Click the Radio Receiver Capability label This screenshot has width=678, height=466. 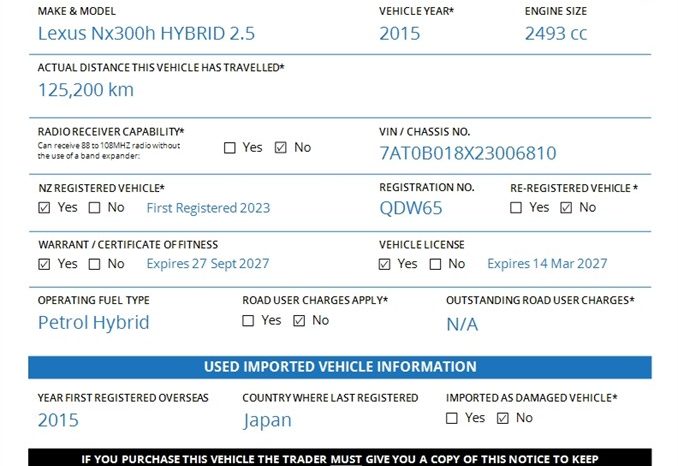tap(111, 131)
